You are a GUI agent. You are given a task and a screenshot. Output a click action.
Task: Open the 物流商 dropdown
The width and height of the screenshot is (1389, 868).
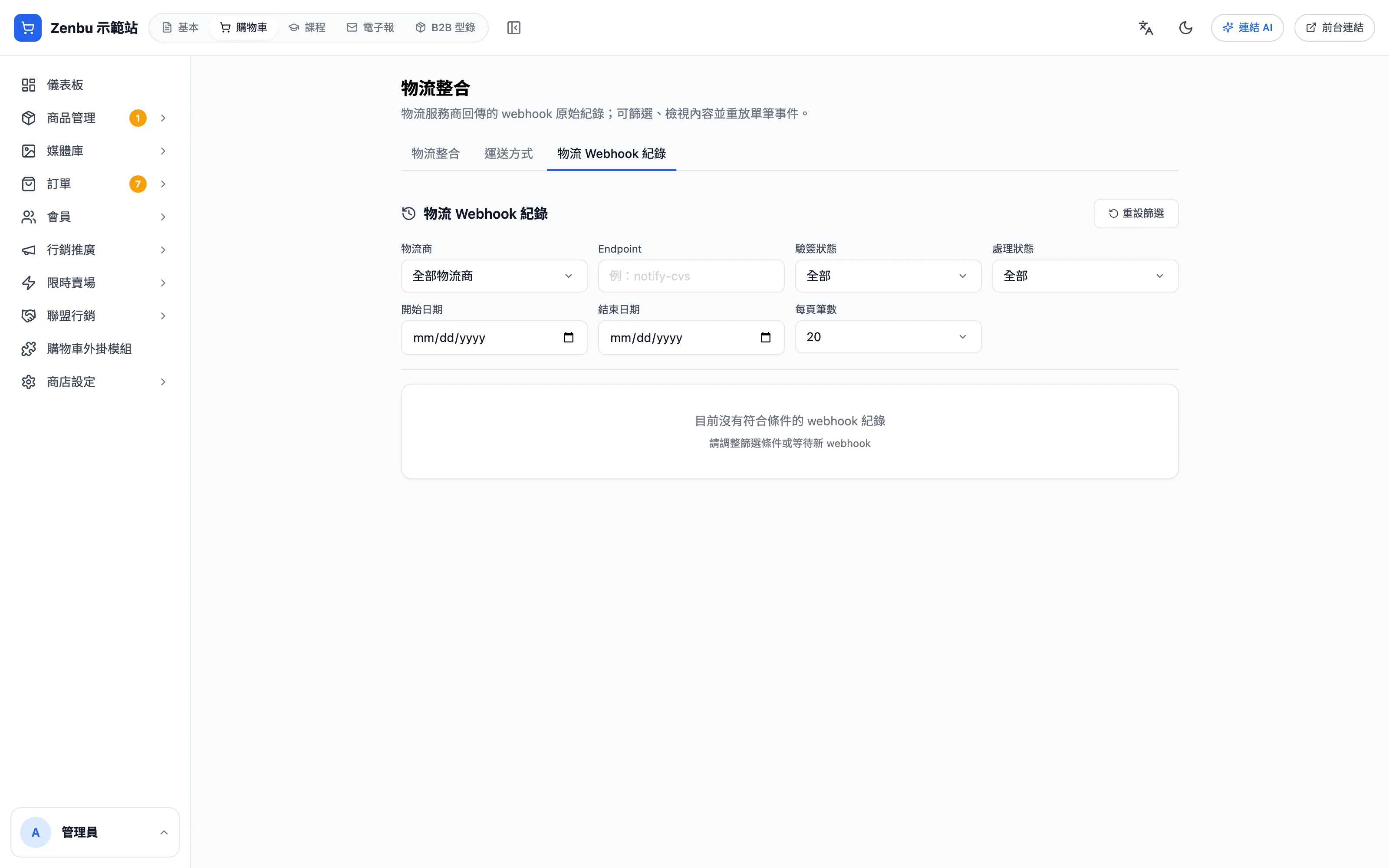(x=494, y=276)
